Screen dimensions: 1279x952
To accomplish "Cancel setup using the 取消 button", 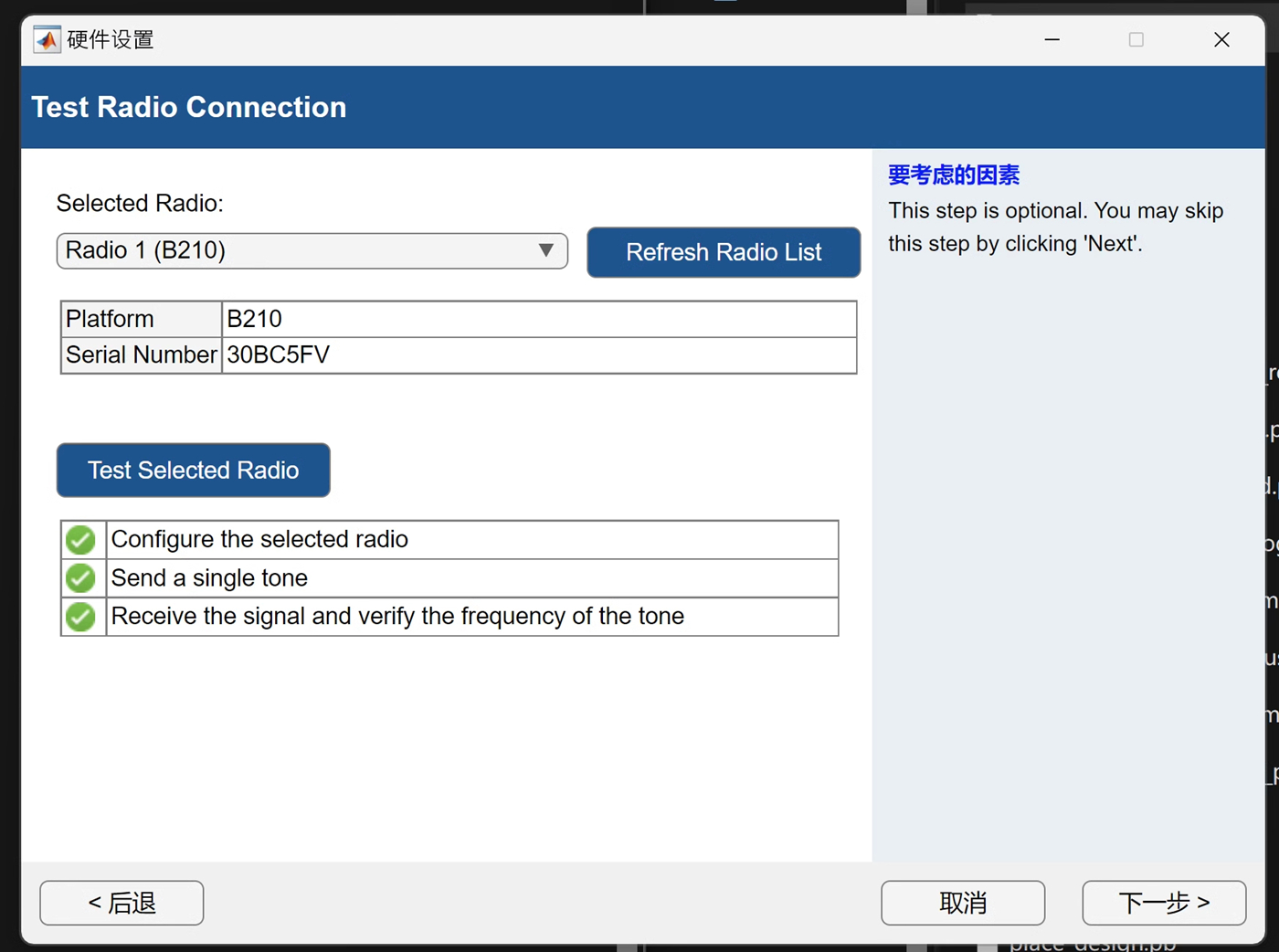I will click(x=963, y=903).
